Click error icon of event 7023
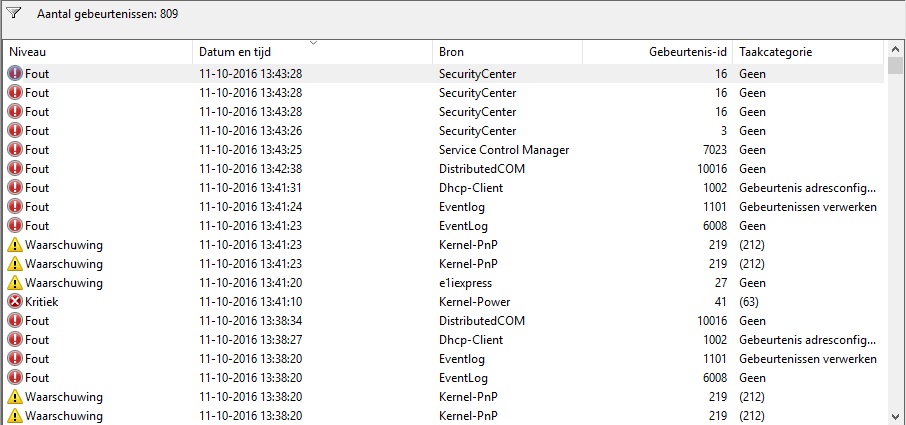 14,150
